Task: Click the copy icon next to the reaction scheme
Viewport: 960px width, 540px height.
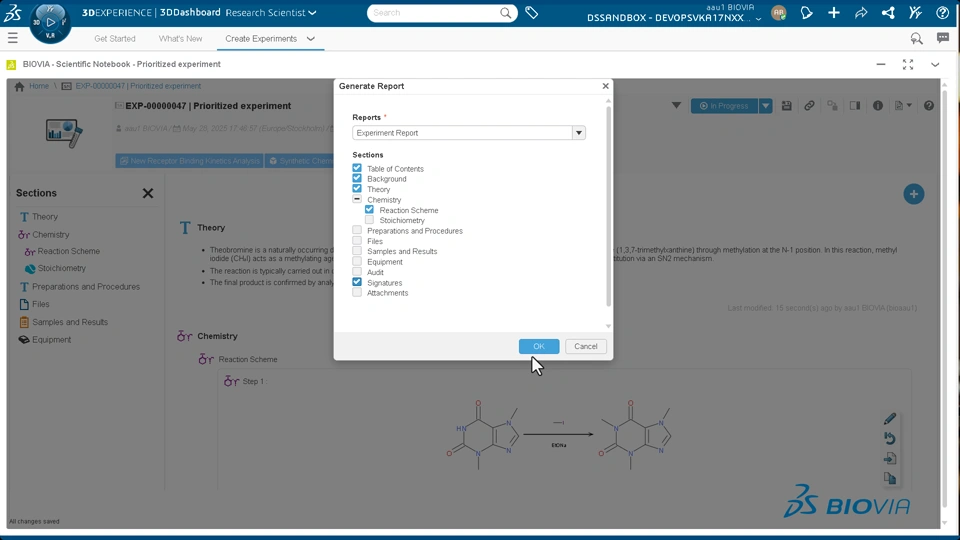Action: point(890,479)
